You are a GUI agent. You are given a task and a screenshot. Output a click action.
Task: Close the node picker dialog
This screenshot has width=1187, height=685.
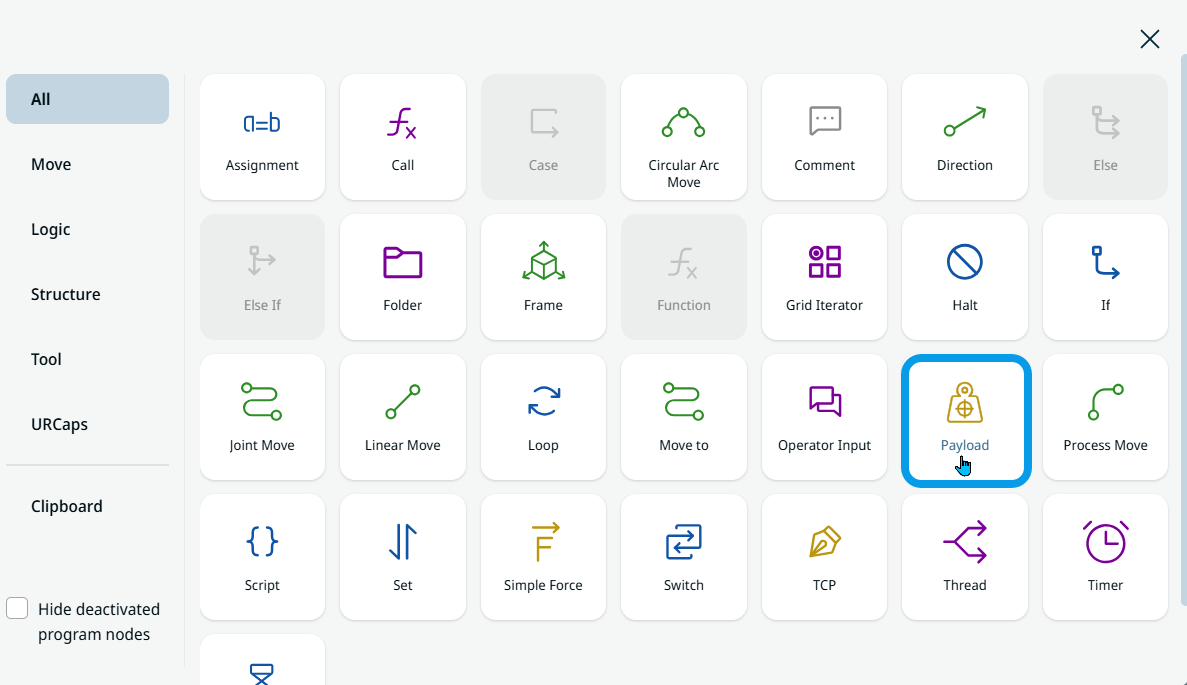click(1150, 39)
